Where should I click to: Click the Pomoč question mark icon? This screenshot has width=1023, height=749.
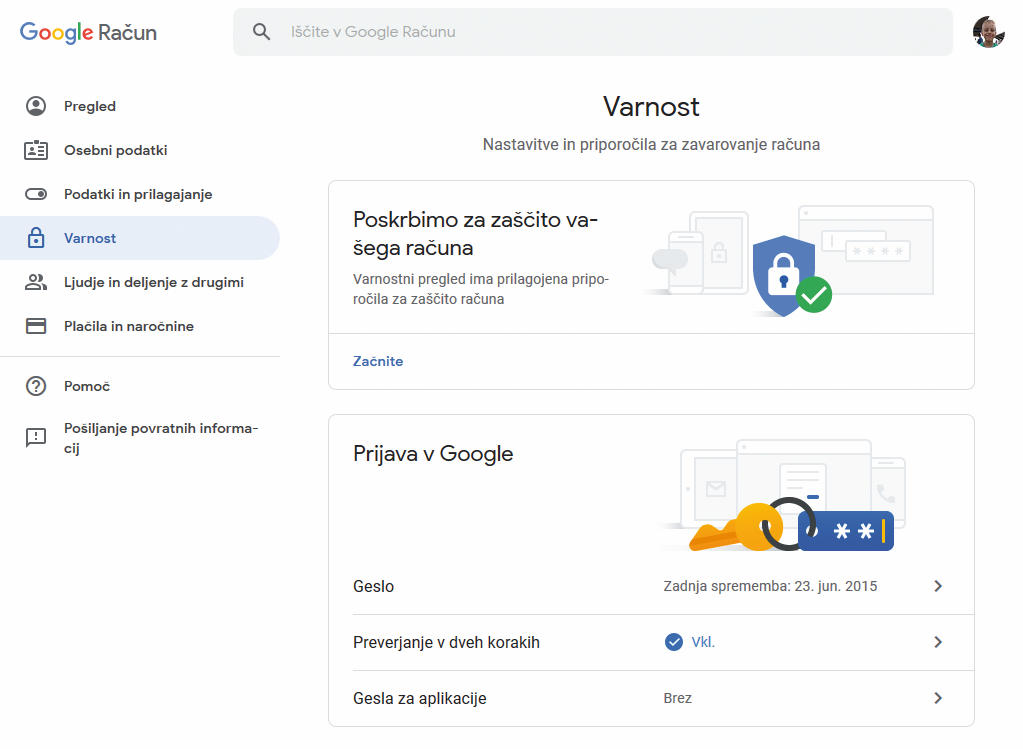point(36,386)
